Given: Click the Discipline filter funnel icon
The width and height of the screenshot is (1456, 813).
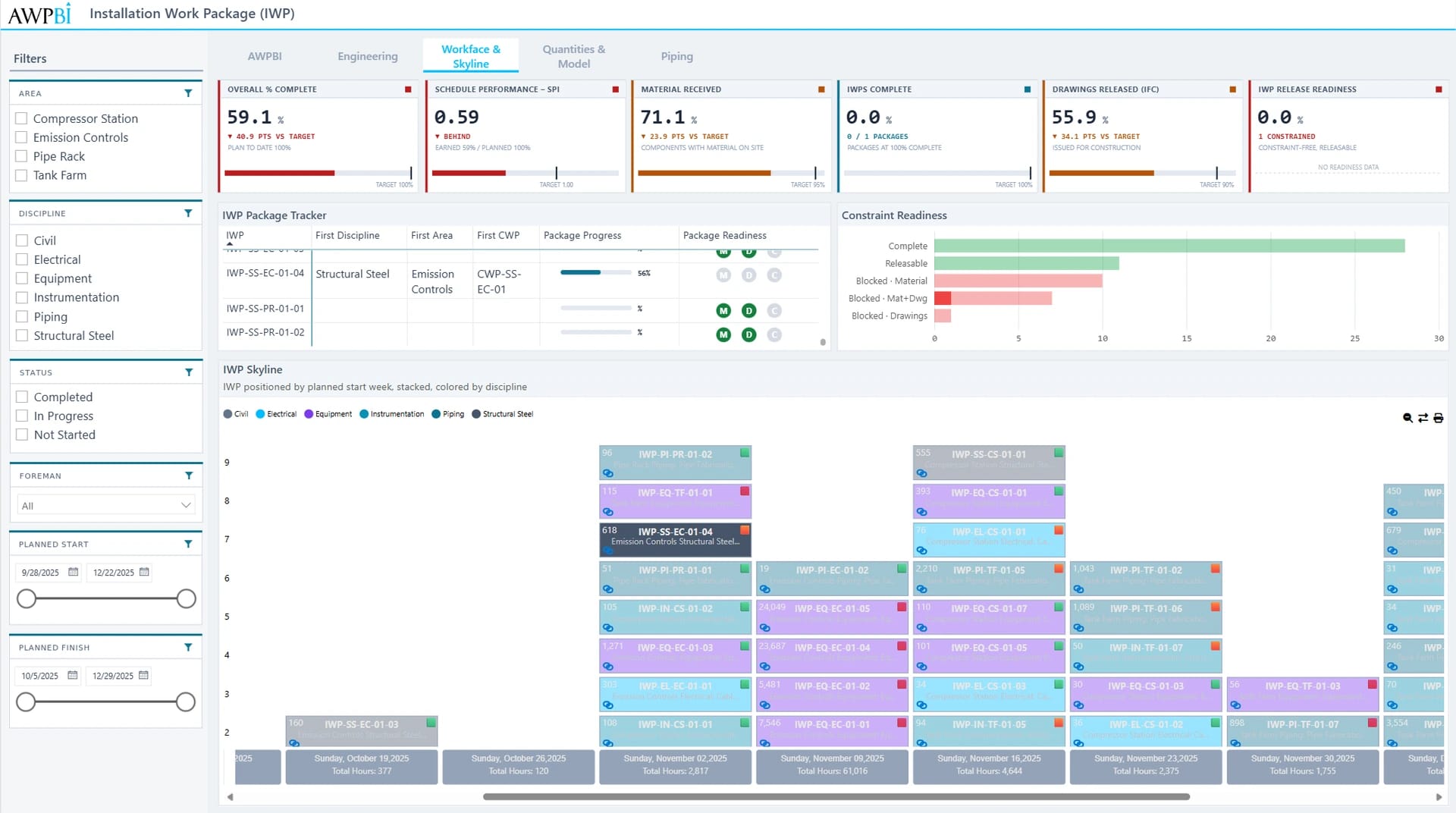Looking at the screenshot, I should click(188, 214).
